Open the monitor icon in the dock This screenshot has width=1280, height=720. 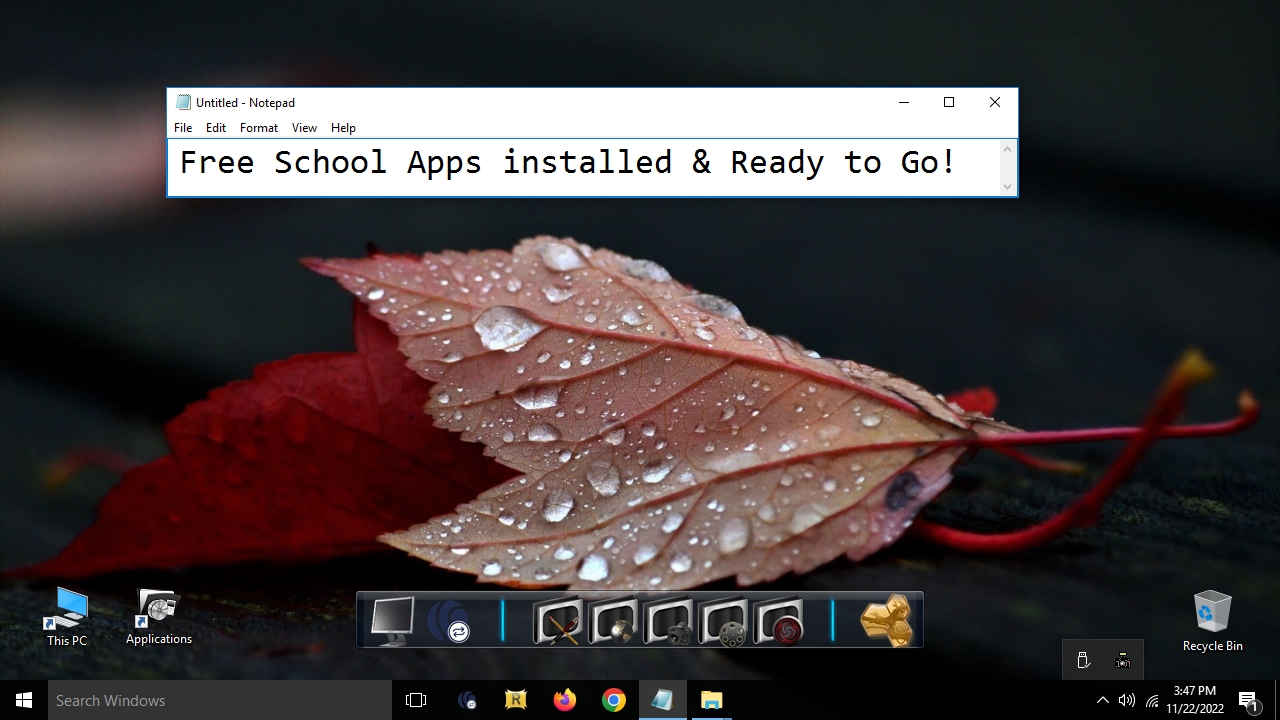(391, 620)
